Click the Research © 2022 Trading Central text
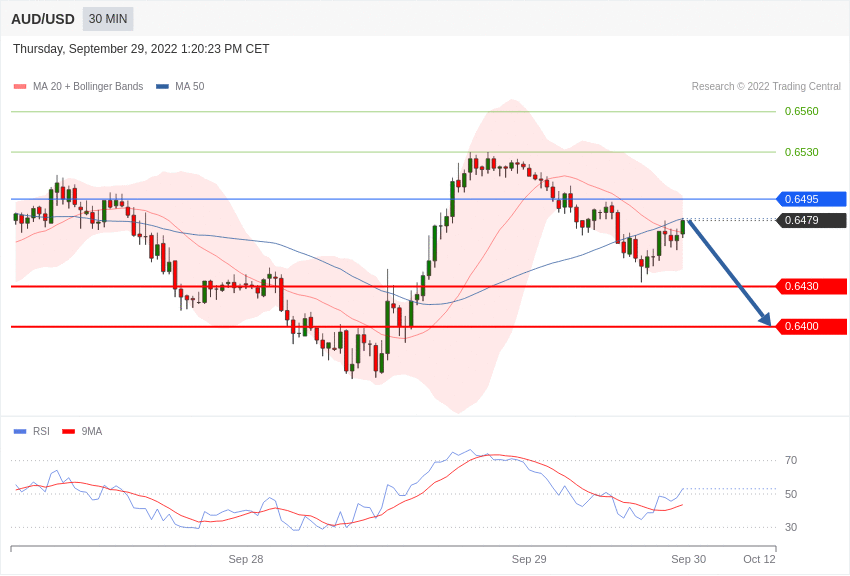Image resolution: width=850 pixels, height=576 pixels. point(766,86)
